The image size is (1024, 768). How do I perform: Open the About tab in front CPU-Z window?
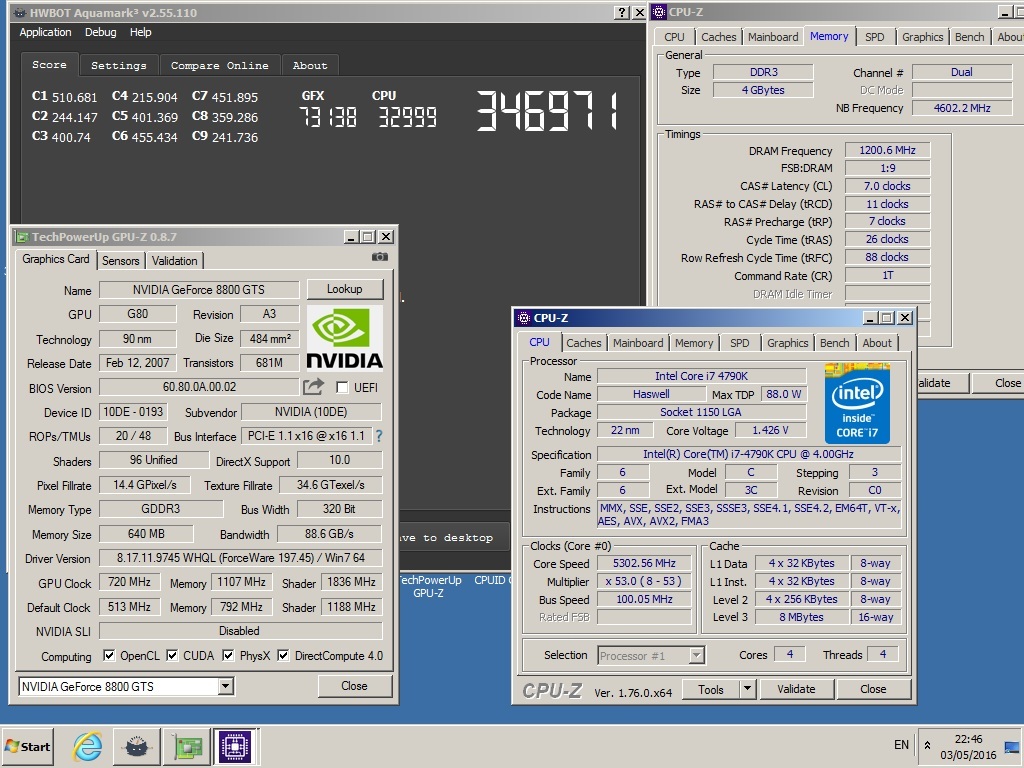coord(877,343)
